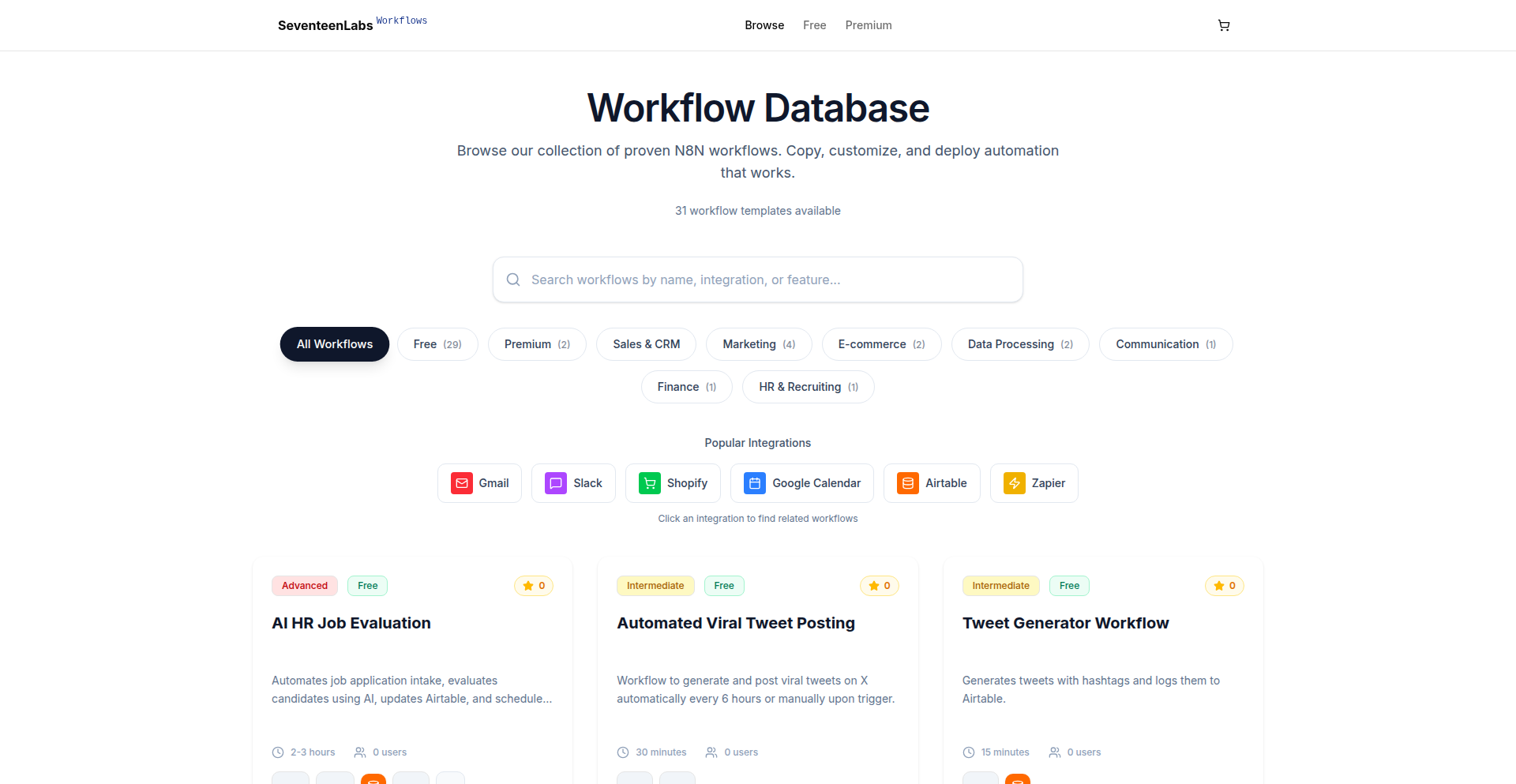Filter by Sales & CRM category
The height and width of the screenshot is (784, 1516).
[647, 344]
